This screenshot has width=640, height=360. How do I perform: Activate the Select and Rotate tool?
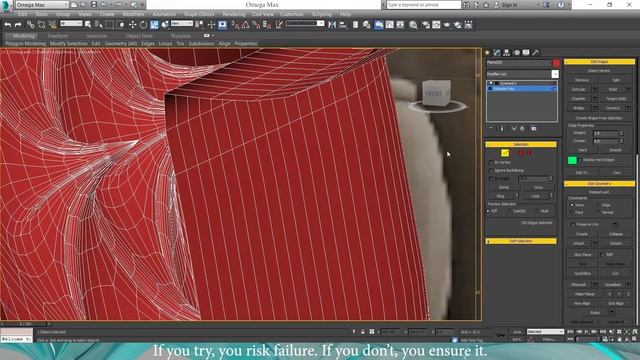[x=143, y=25]
